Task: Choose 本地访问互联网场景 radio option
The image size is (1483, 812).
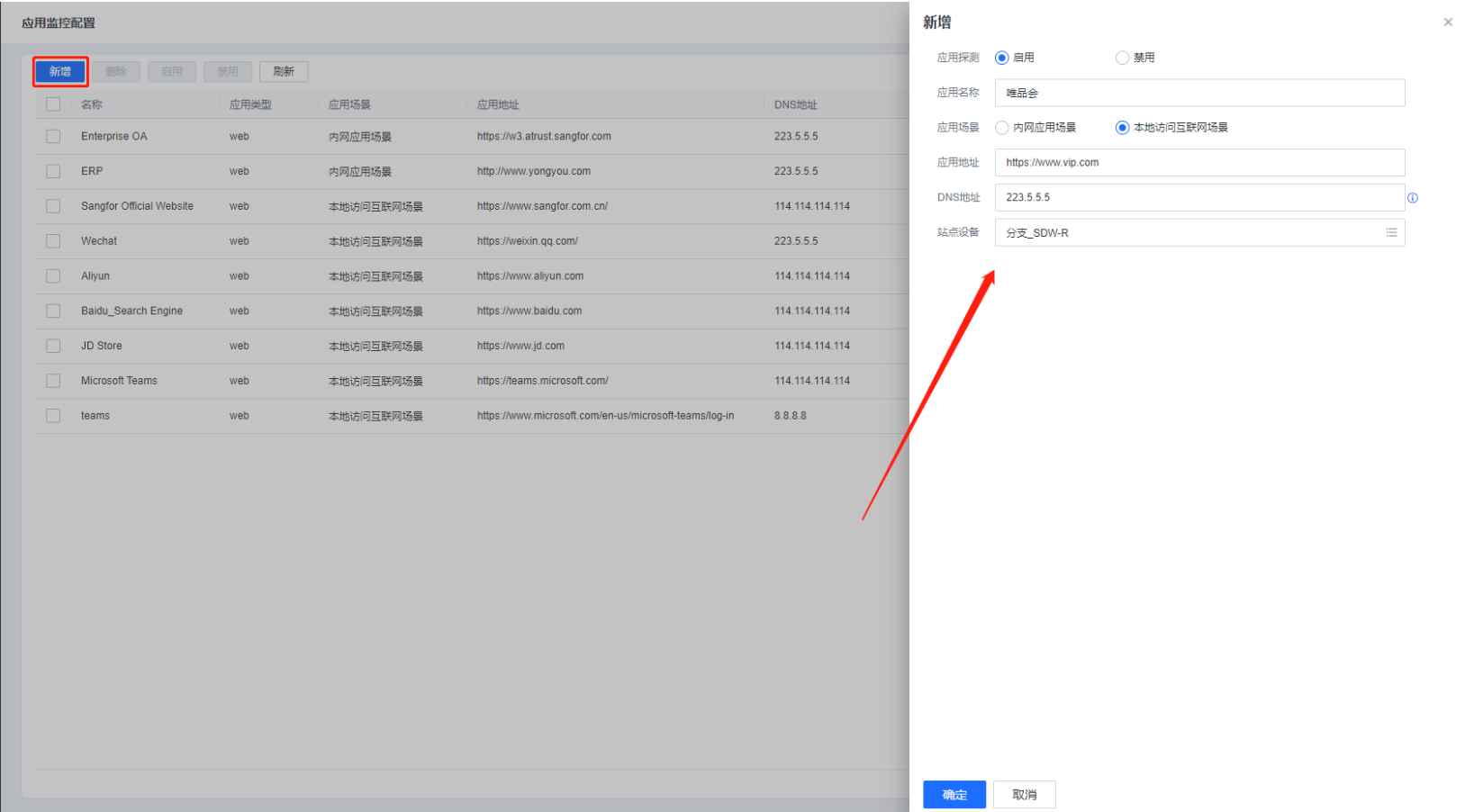Action: [1122, 128]
